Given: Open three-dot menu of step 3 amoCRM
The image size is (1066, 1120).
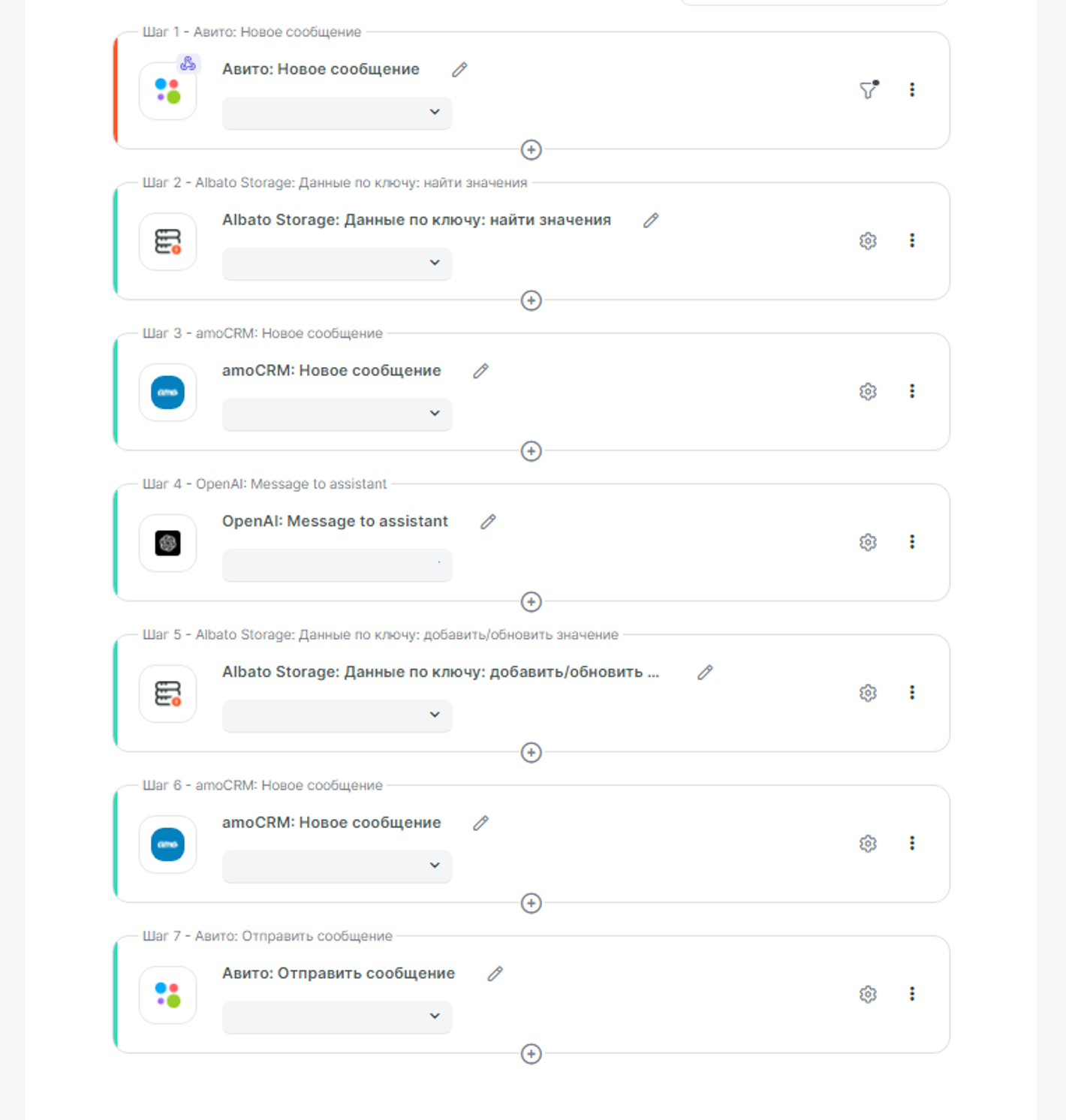Looking at the screenshot, I should tap(912, 391).
